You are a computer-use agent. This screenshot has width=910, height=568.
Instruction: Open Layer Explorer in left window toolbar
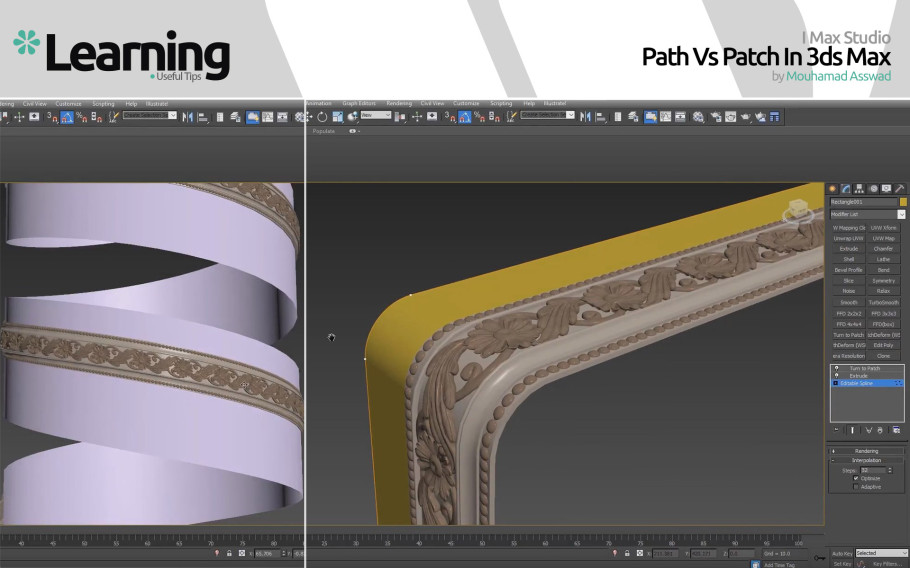pyautogui.click(x=235, y=117)
